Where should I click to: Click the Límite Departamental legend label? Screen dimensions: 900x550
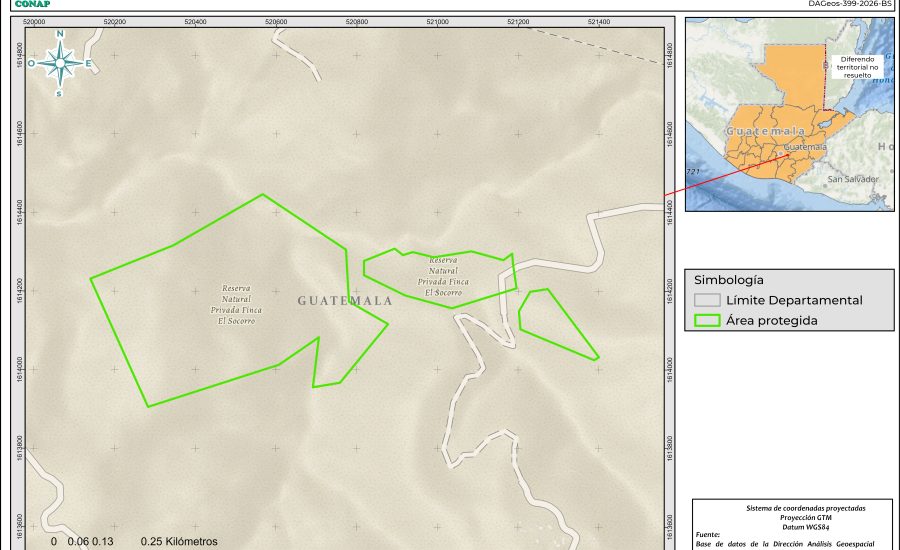click(x=794, y=300)
